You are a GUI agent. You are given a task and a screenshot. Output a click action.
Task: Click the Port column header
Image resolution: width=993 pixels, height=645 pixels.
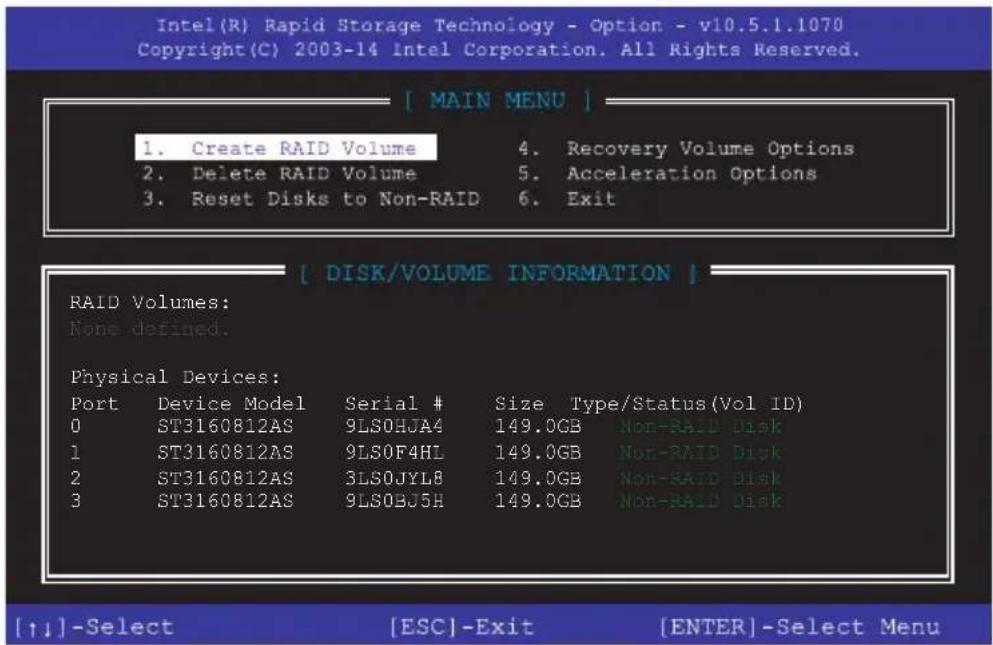[94, 404]
